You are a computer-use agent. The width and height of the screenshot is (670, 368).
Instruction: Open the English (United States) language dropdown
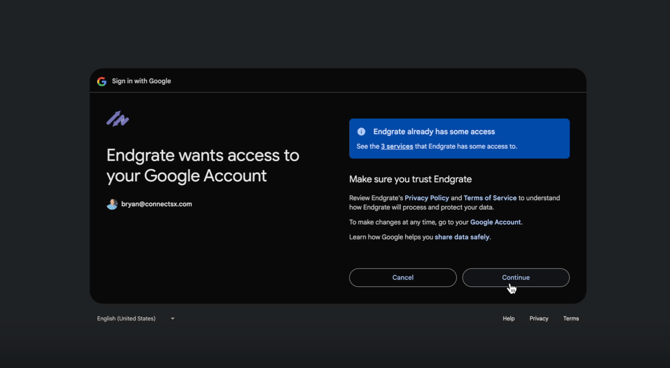coord(136,318)
